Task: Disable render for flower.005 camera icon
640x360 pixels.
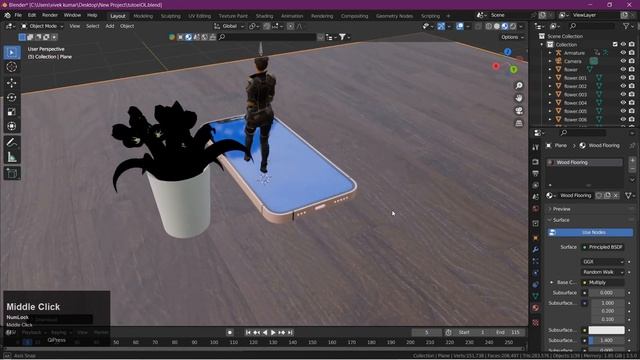Action: click(632, 111)
